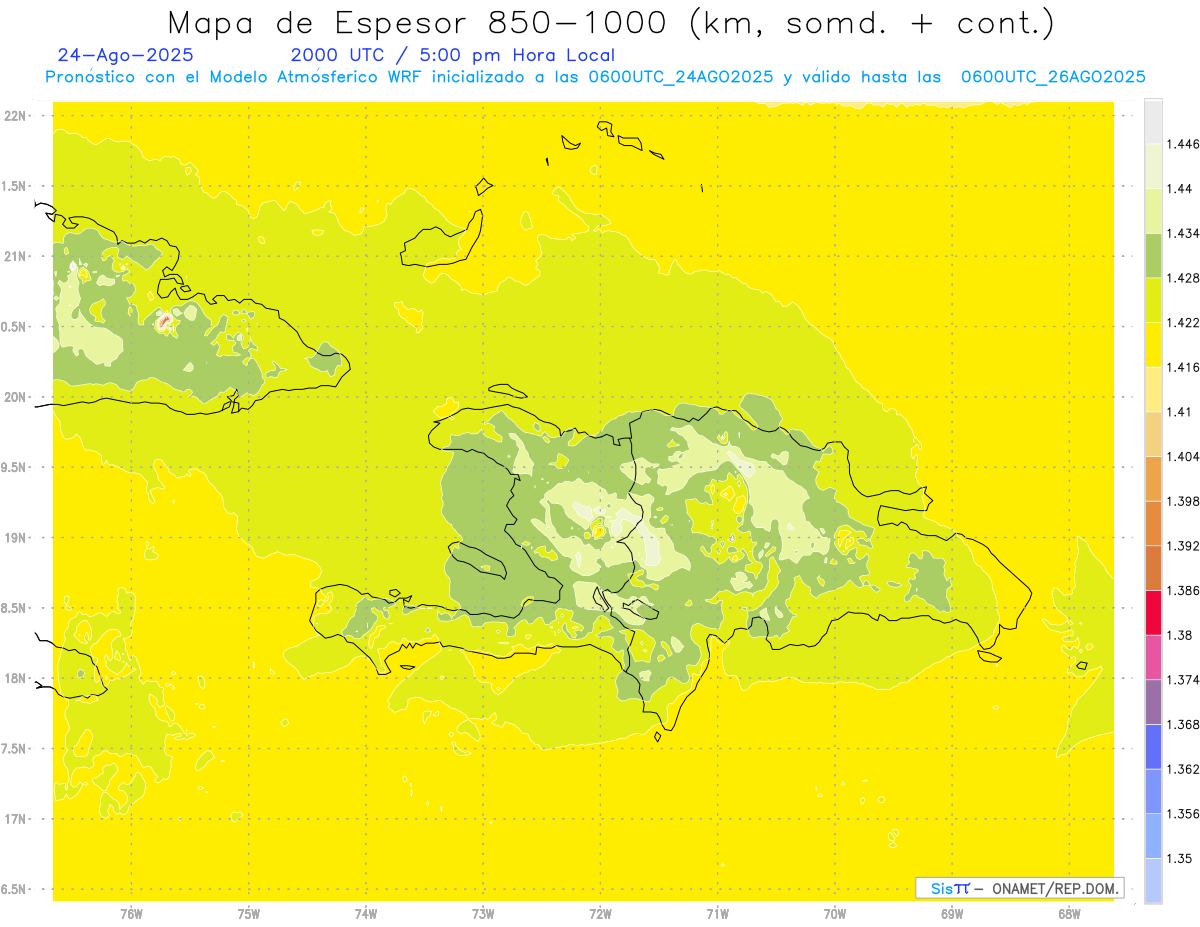Click the purple legend swatch between 1.368 and 1.374
The height and width of the screenshot is (927, 1200).
coord(1153,702)
